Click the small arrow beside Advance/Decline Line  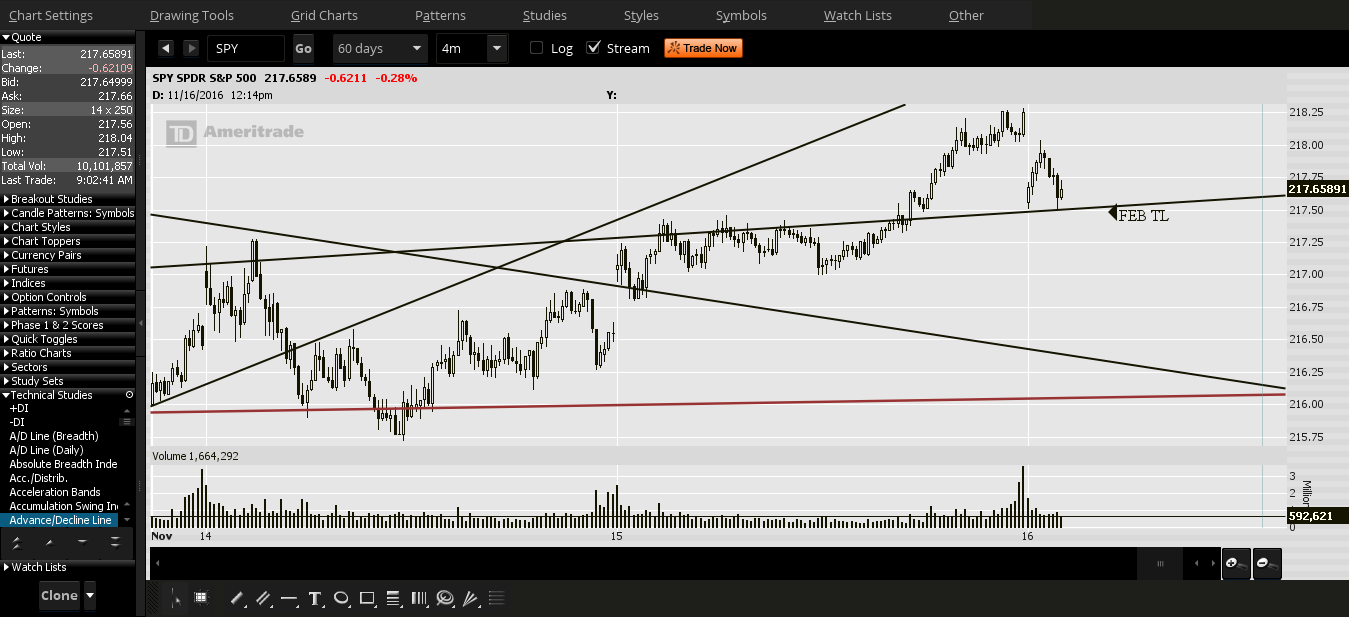point(127,520)
